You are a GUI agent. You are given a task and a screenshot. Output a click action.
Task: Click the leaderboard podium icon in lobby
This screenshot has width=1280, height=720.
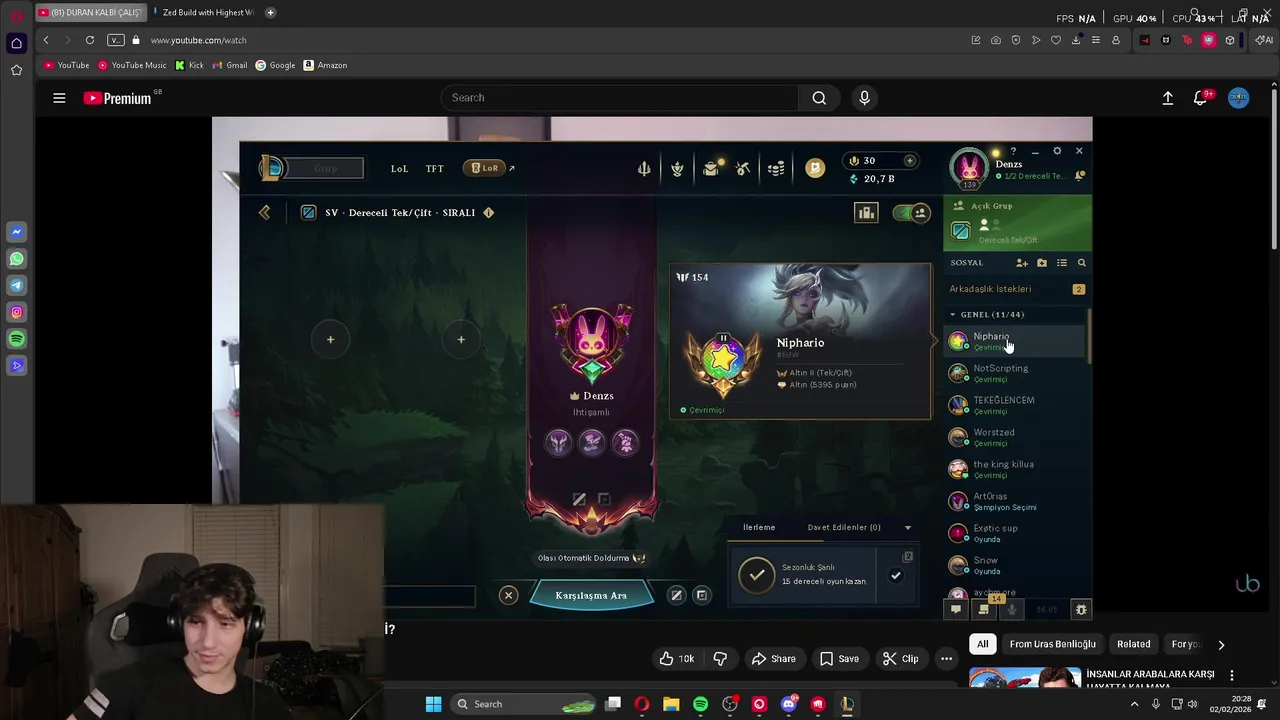[x=866, y=213]
